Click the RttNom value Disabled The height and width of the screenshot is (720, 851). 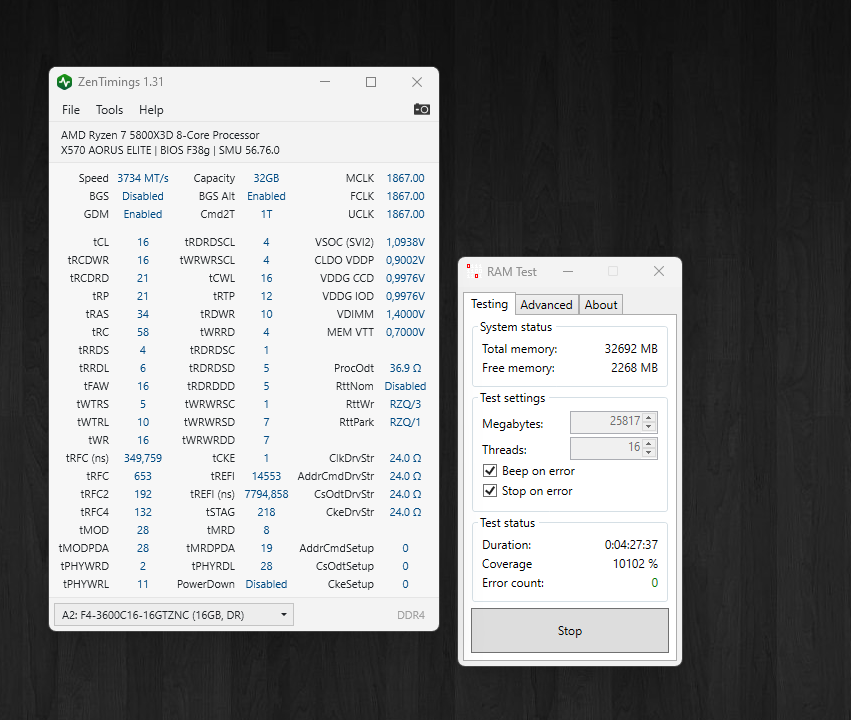pyautogui.click(x=405, y=386)
